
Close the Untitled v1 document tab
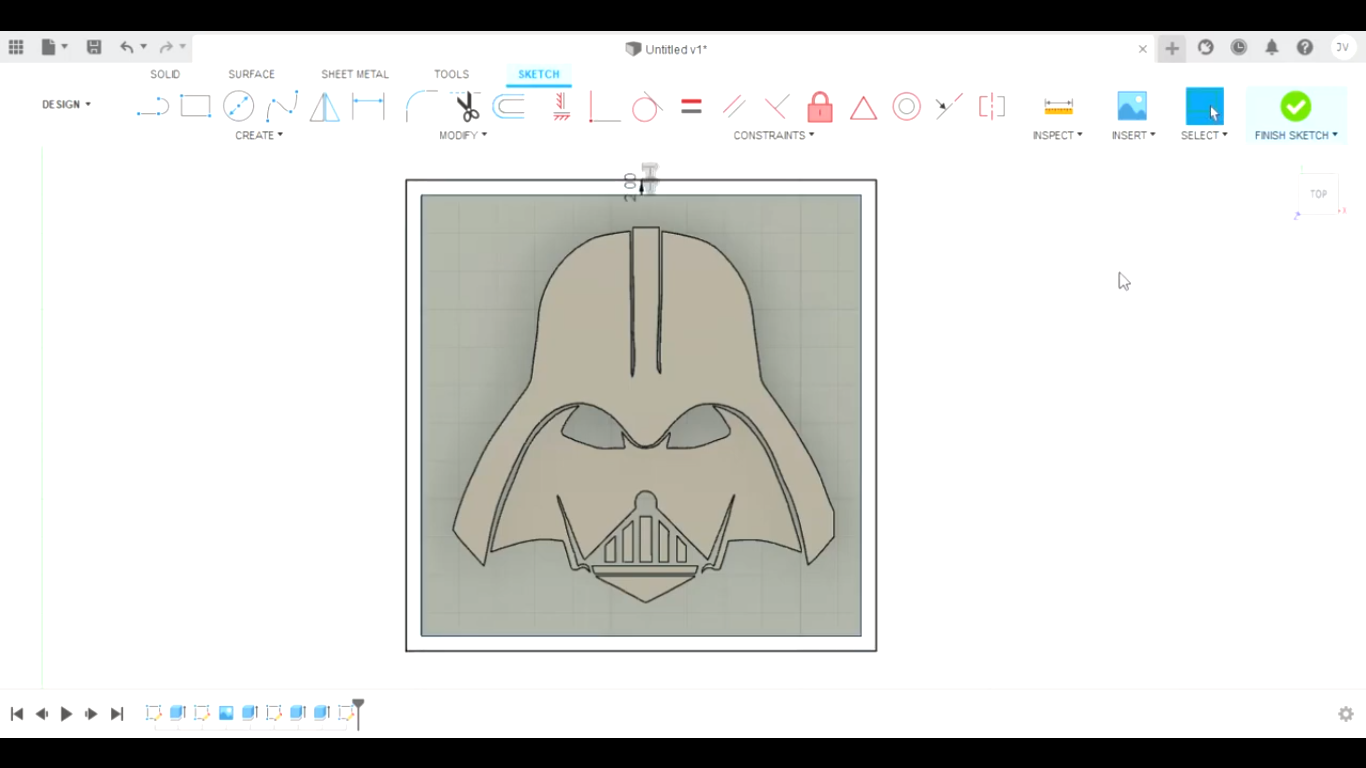pos(1143,49)
